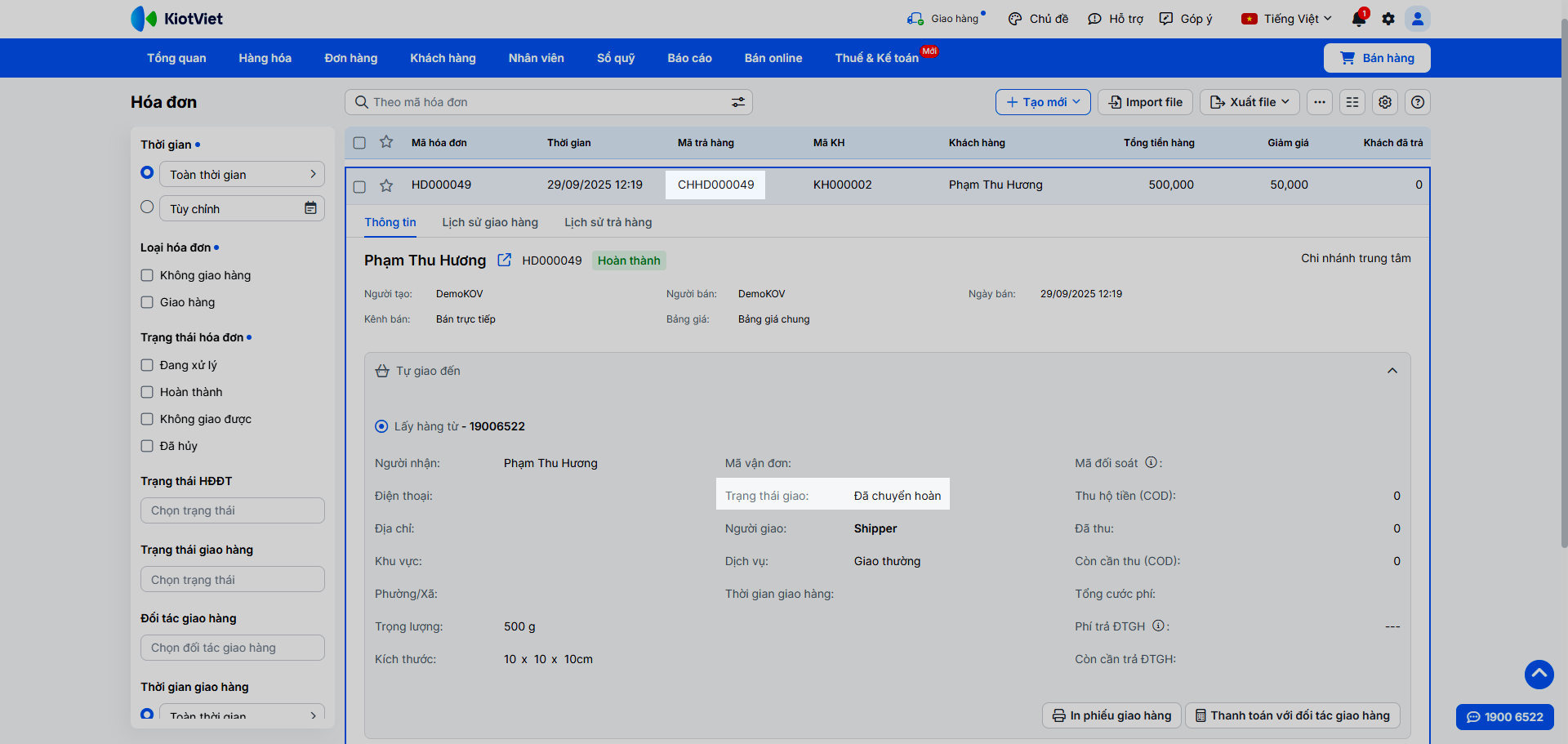Select the Lấy hàng từ 19006522 radio
1568x744 pixels.
[381, 426]
